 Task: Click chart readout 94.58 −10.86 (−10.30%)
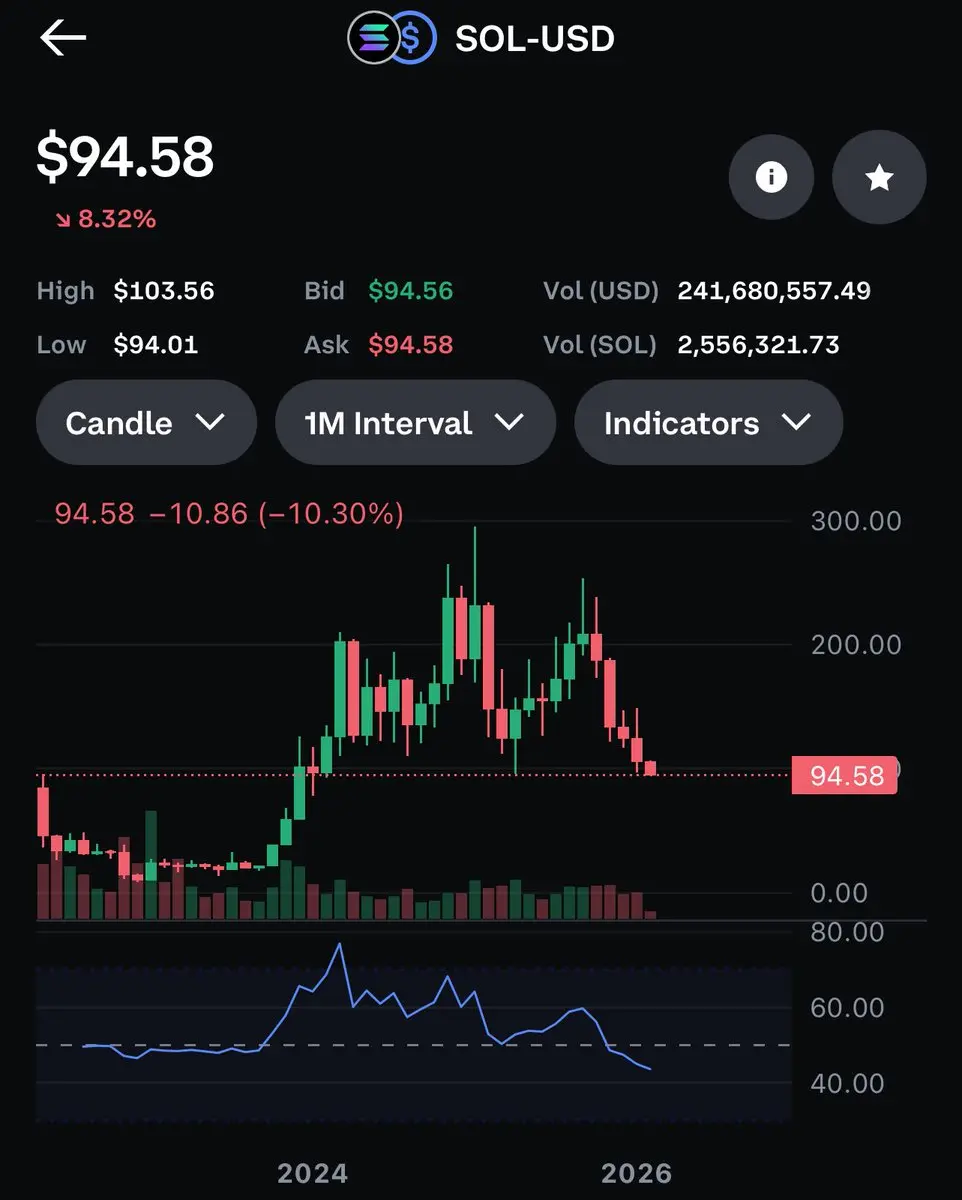click(229, 514)
